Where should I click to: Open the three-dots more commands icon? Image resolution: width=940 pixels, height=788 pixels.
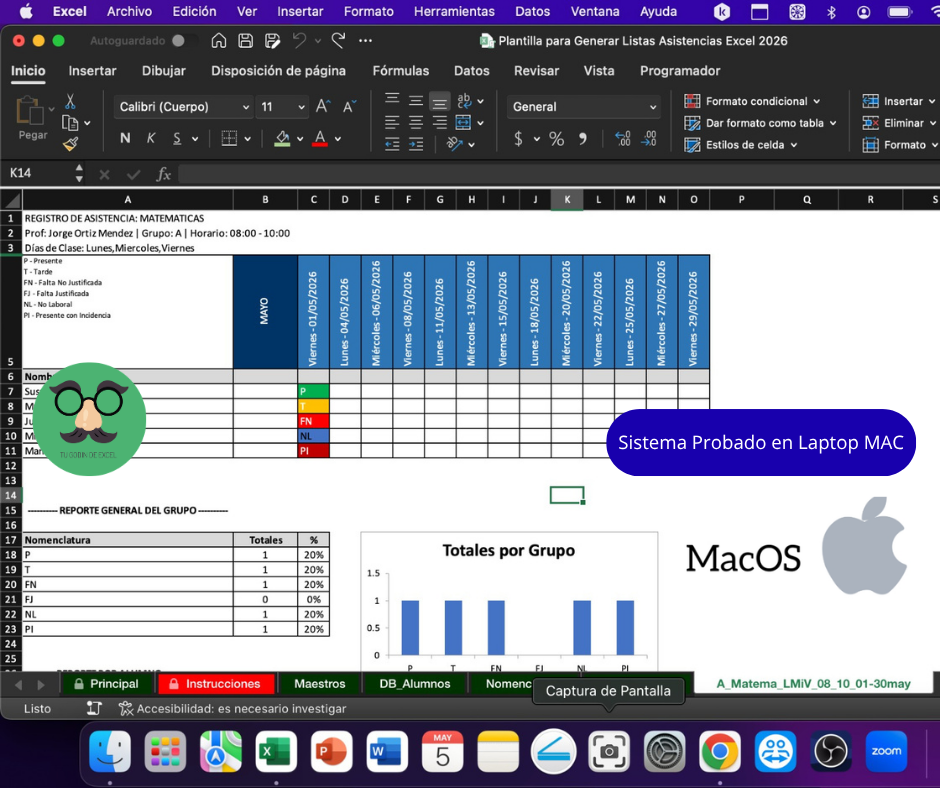tap(365, 41)
